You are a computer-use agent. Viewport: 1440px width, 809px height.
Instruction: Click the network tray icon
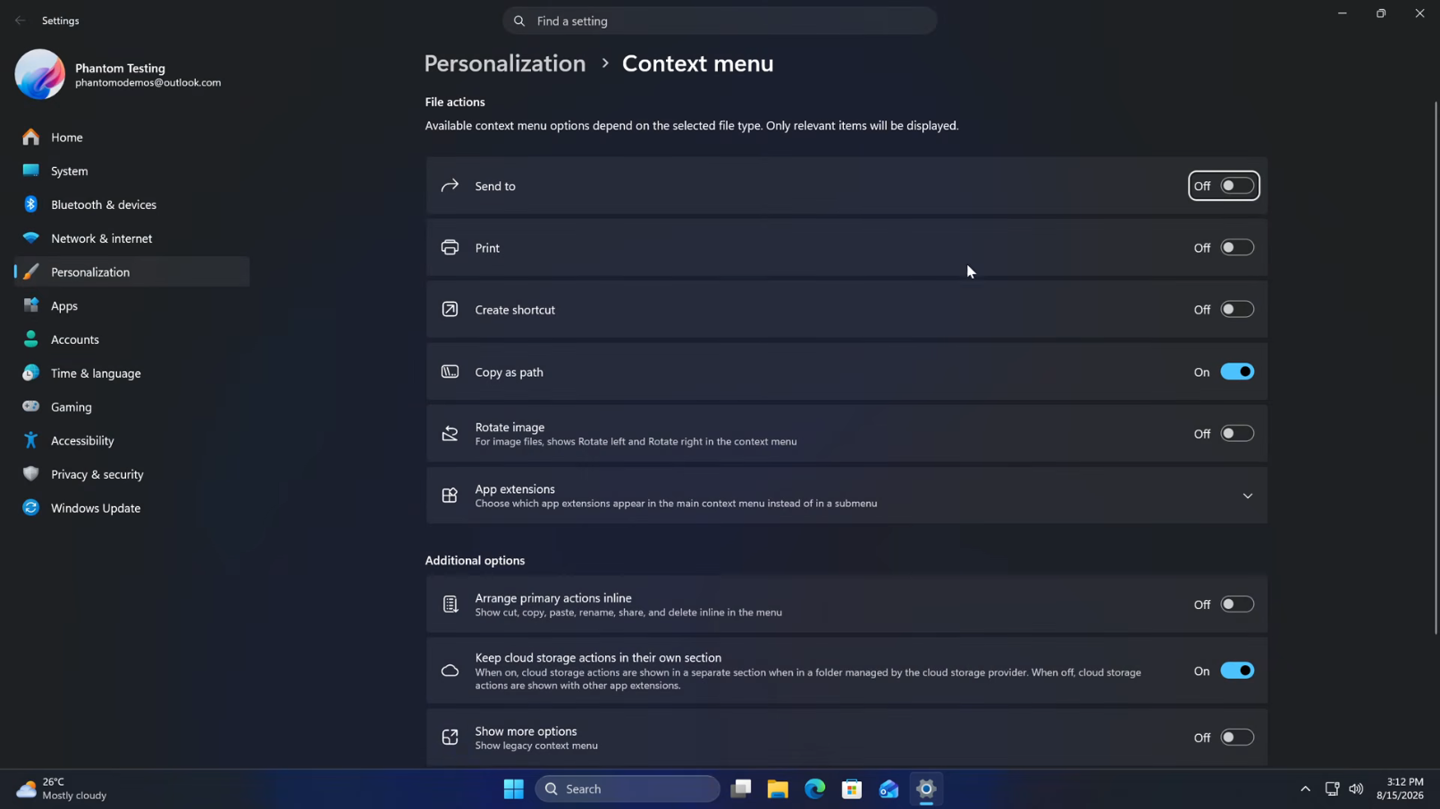click(x=1332, y=789)
